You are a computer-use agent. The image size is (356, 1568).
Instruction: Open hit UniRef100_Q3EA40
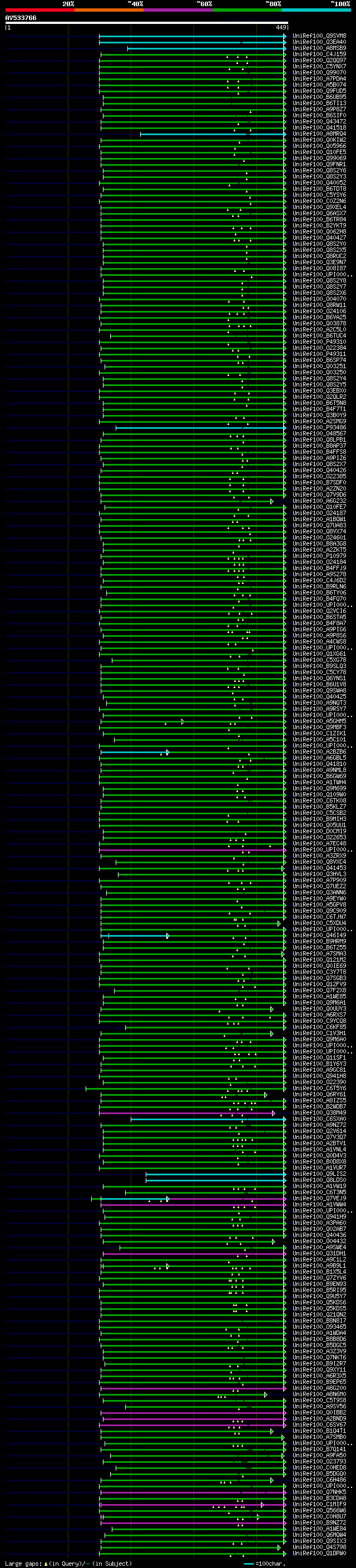pos(319,42)
